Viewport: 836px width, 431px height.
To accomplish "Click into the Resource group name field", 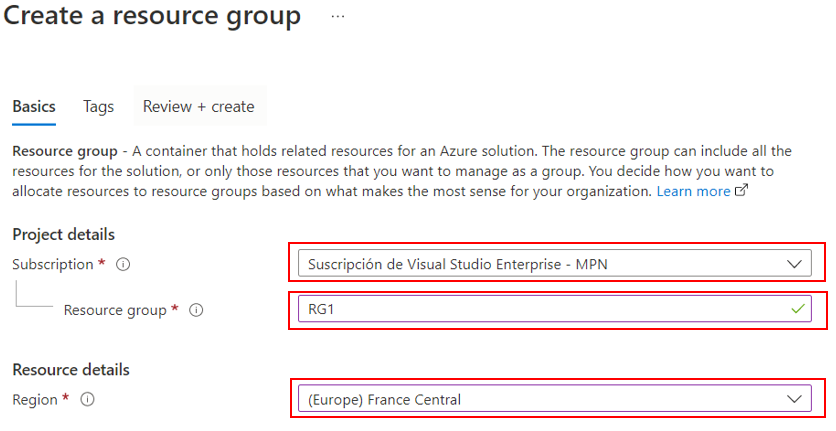I will (x=540, y=310).
